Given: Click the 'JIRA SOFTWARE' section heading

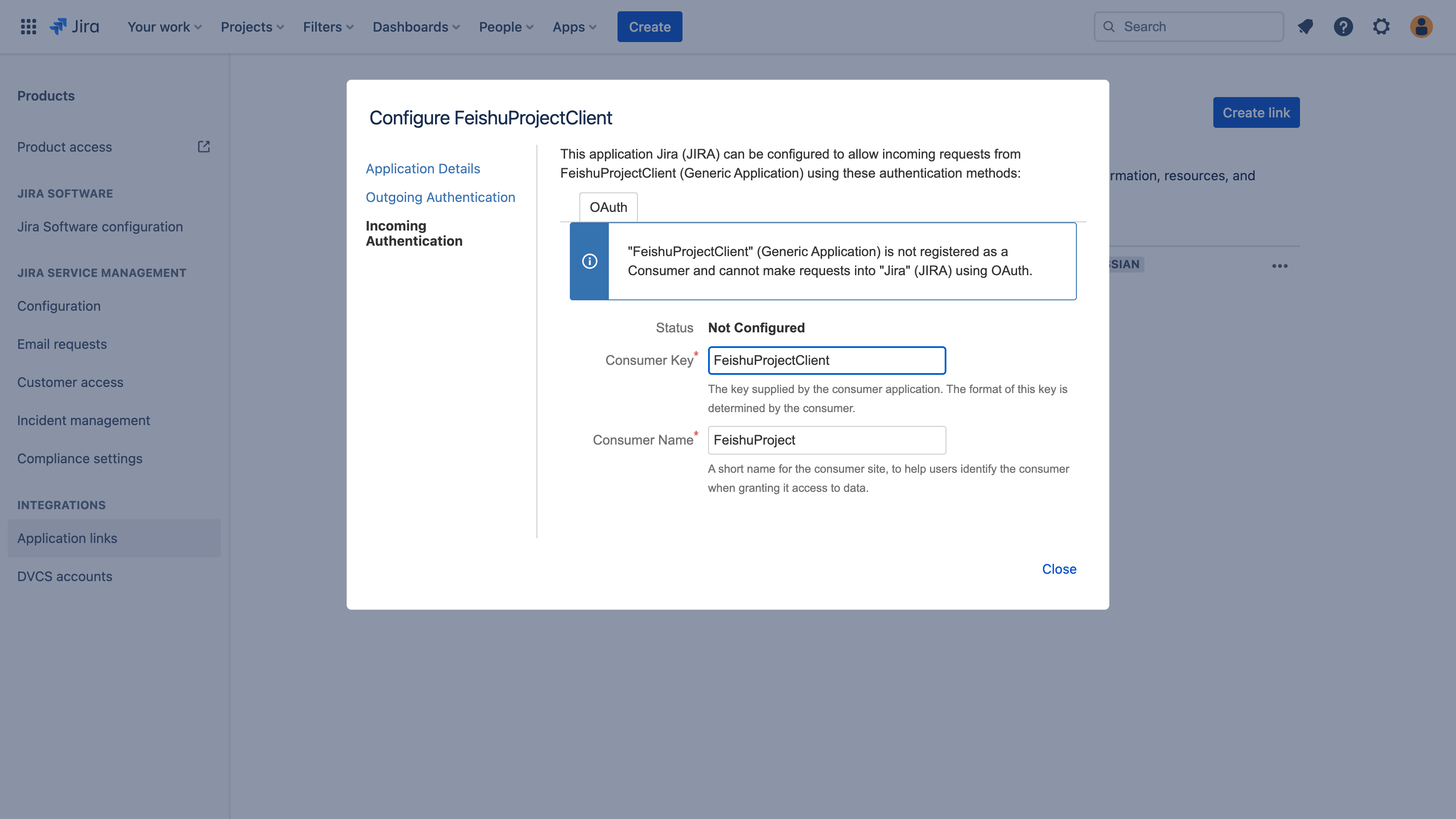Looking at the screenshot, I should pos(65,194).
